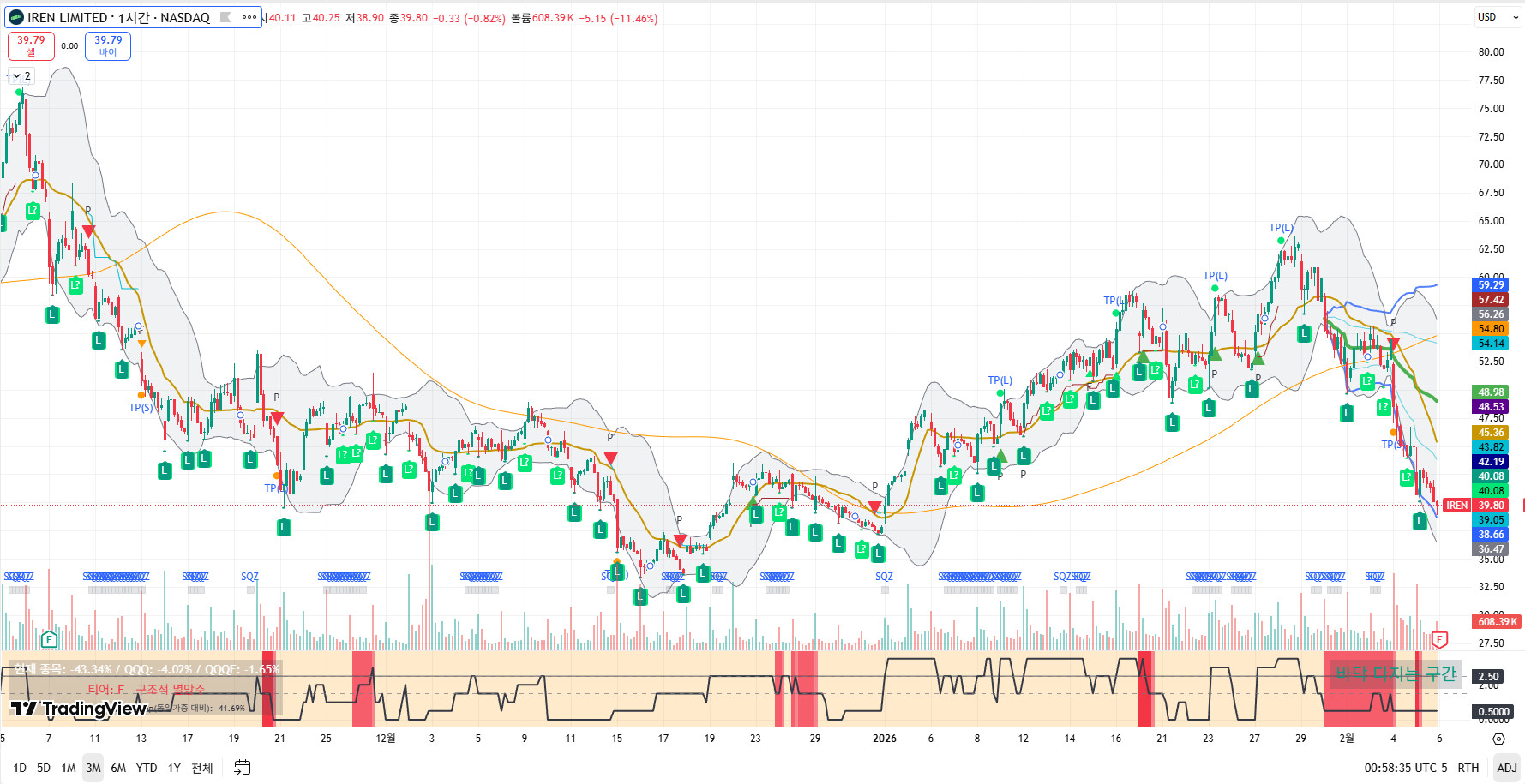Click the green 48.98 price label
Image resolution: width=1525 pixels, height=784 pixels.
click(1491, 392)
